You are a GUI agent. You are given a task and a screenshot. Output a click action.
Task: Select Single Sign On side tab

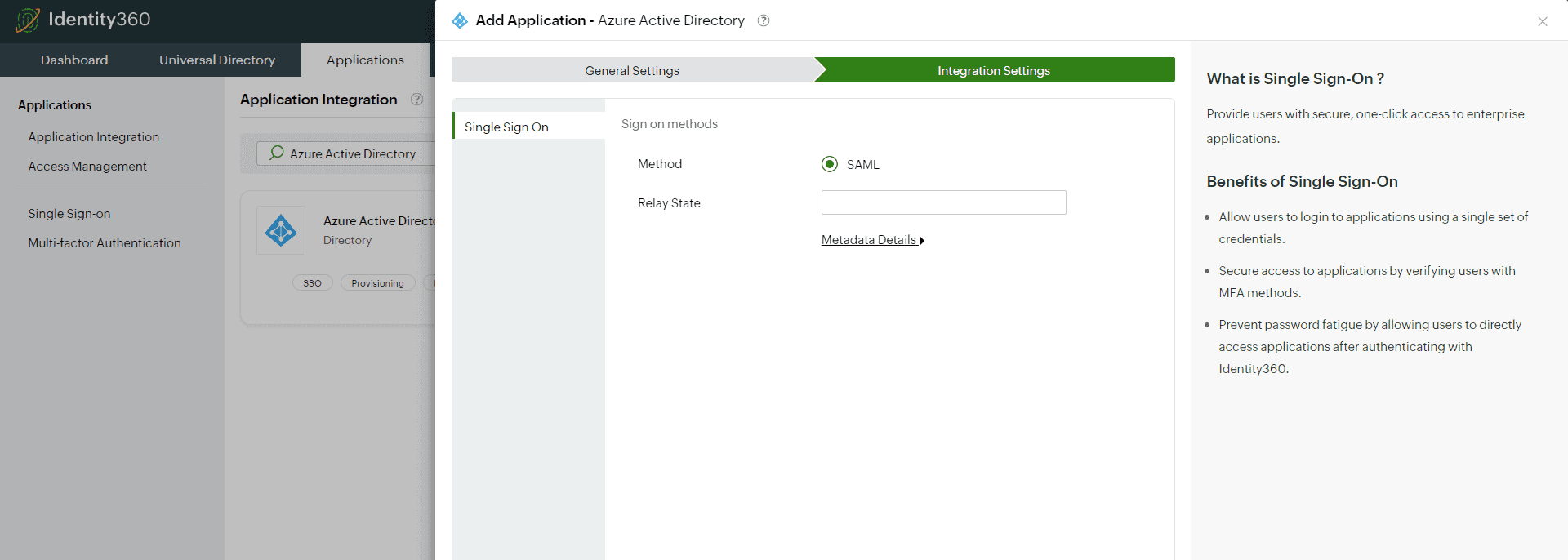506,127
